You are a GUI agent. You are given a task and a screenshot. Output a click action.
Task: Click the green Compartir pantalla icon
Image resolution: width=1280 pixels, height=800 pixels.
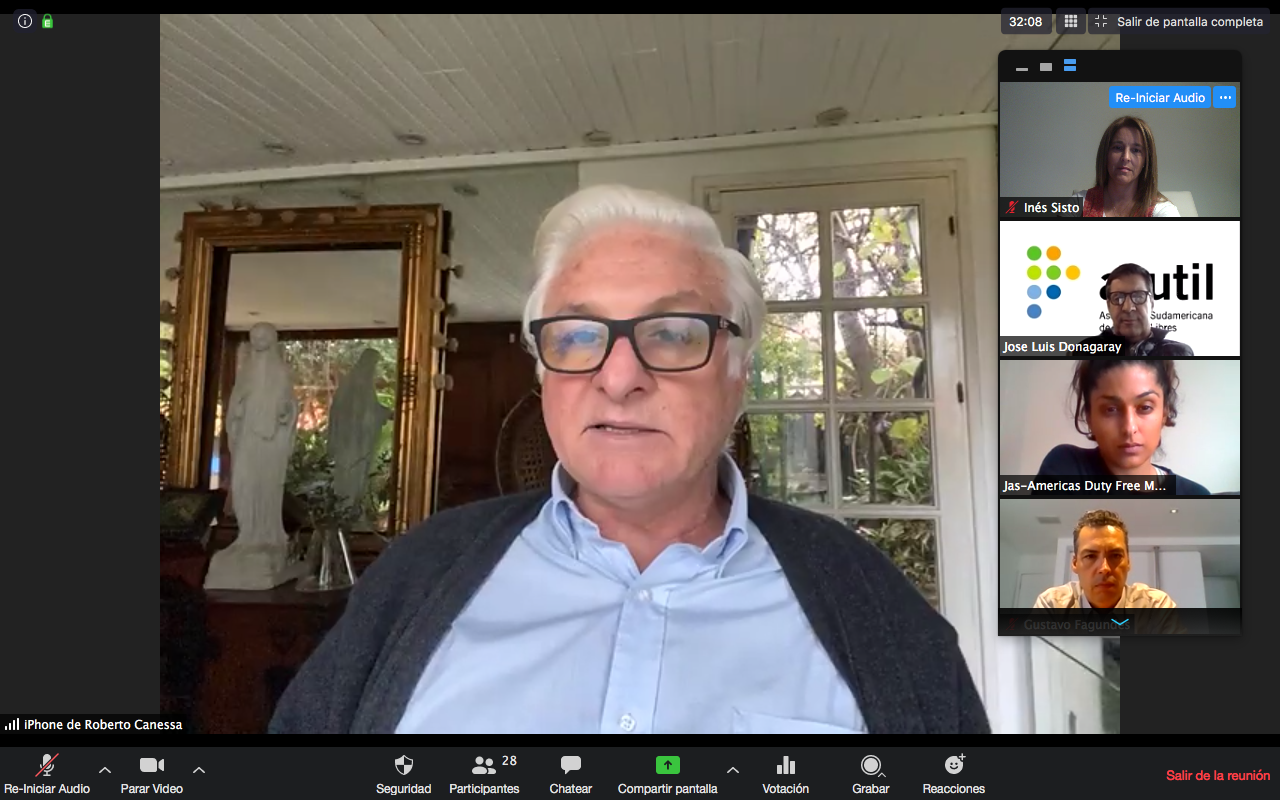click(x=667, y=765)
